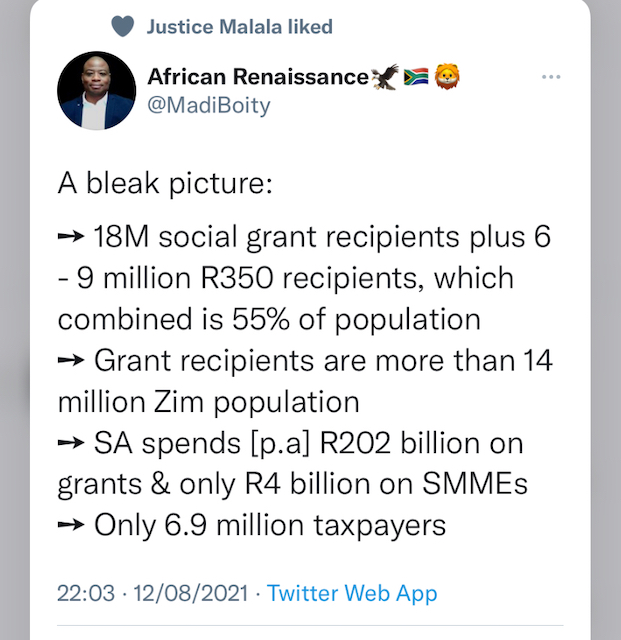Click the arrow before 'Only 6.9 million taxpayers'
Screen dimensions: 621x640
[71, 523]
